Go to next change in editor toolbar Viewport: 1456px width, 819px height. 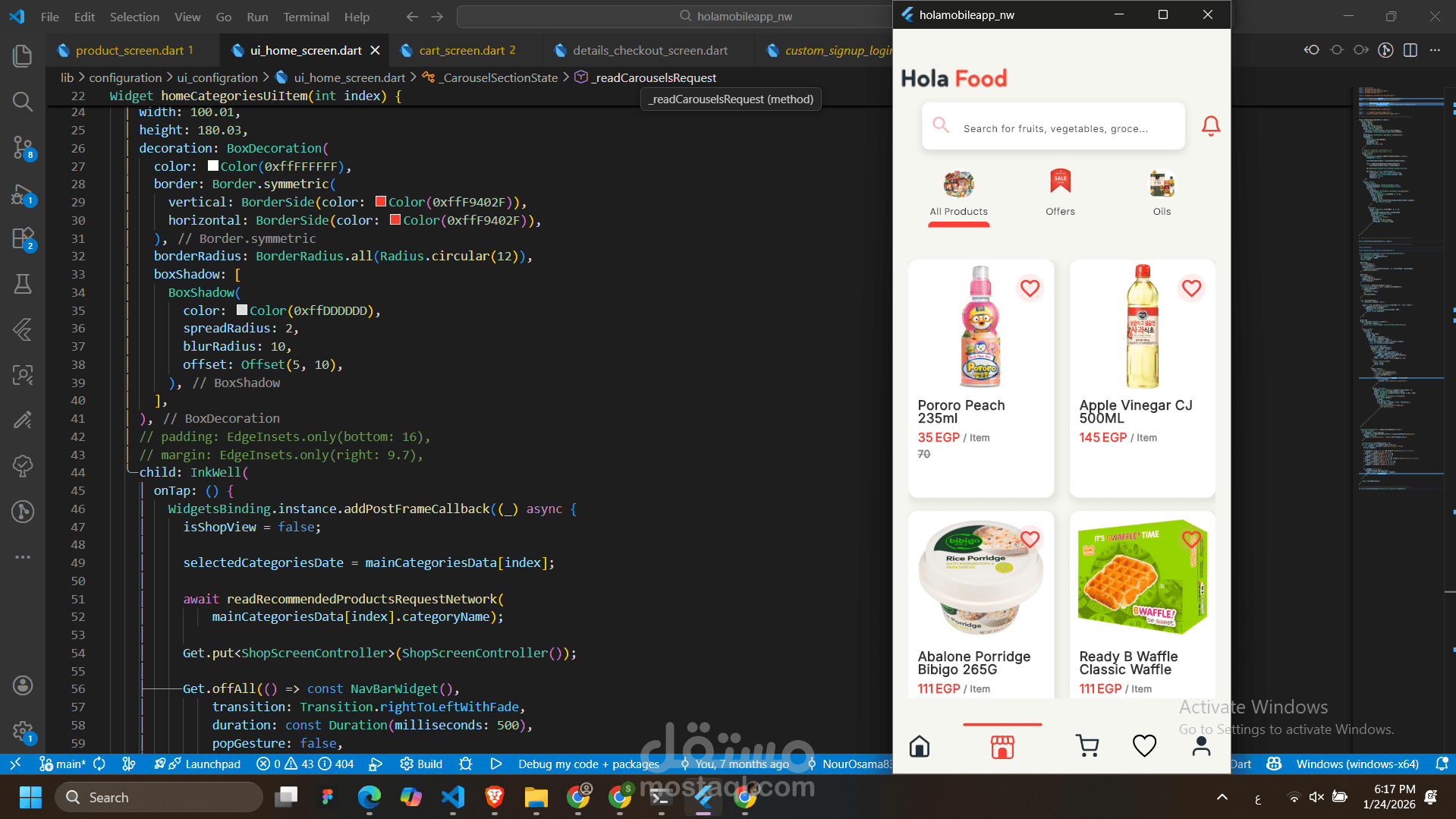[x=1361, y=50]
